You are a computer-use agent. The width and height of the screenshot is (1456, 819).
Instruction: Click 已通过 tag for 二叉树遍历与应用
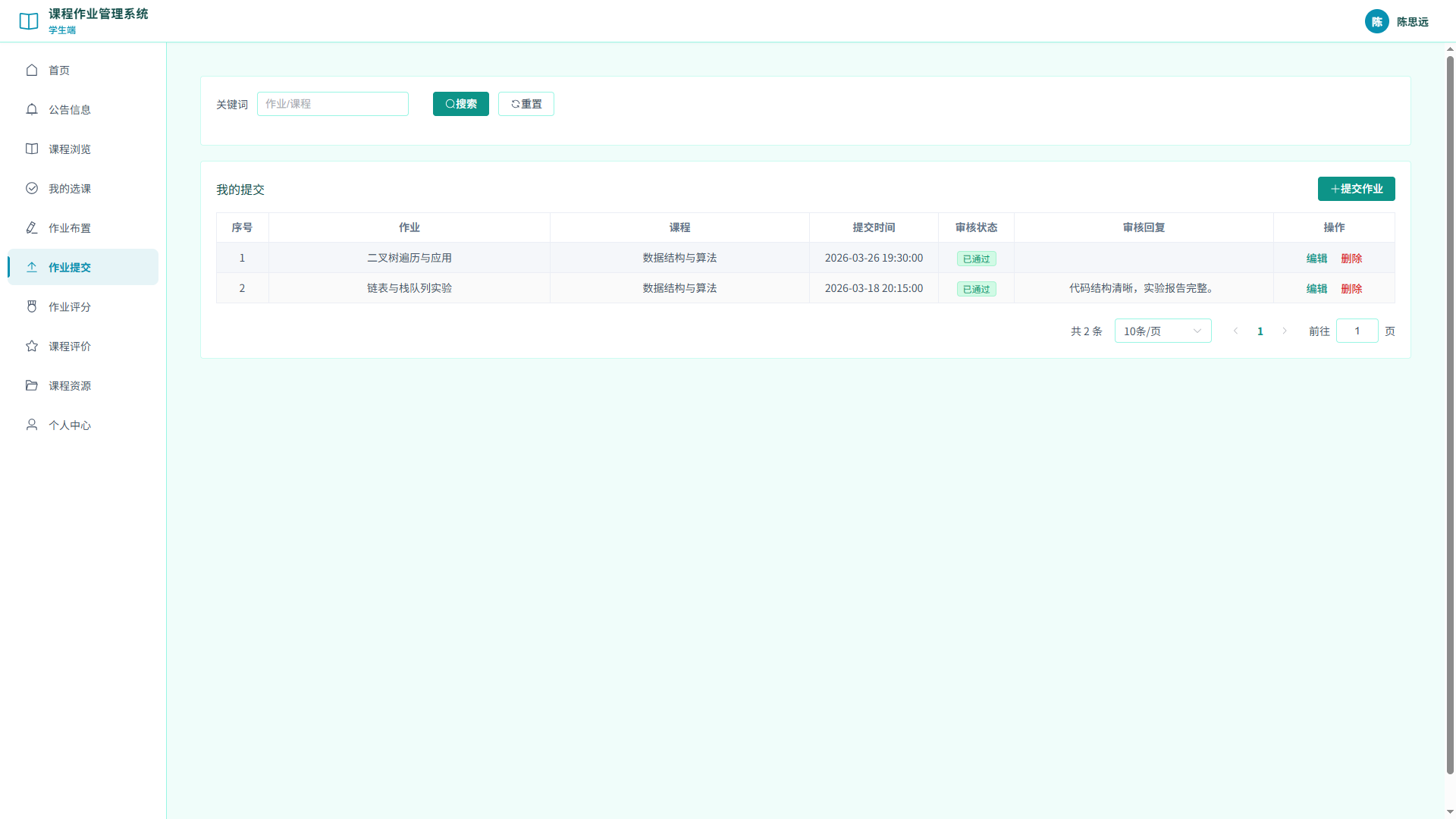point(977,259)
